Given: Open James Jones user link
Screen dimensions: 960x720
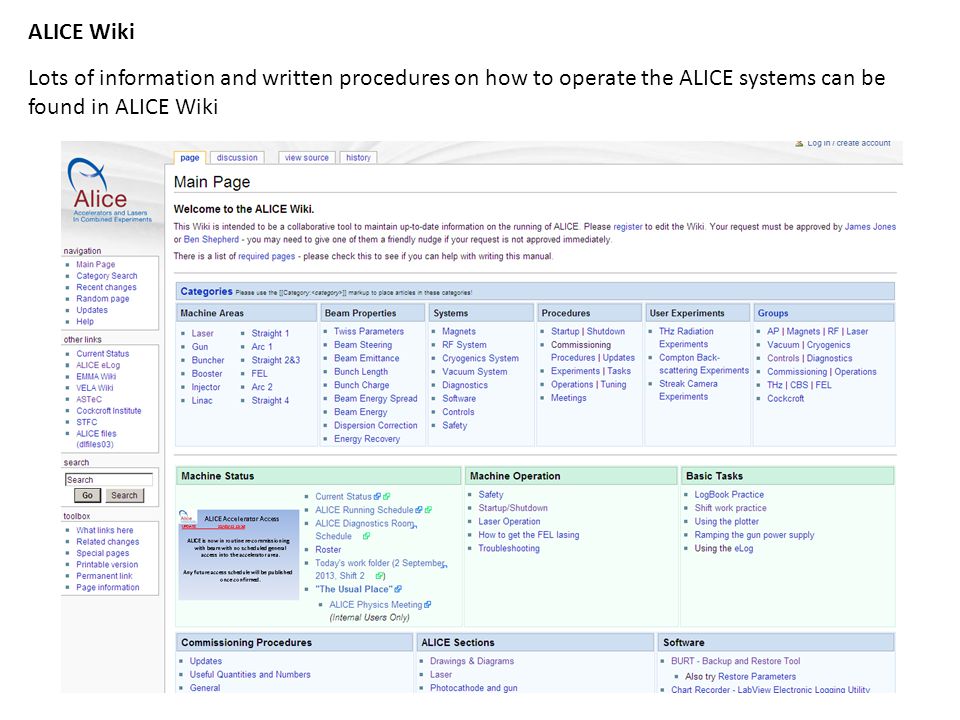Looking at the screenshot, I should [x=870, y=227].
